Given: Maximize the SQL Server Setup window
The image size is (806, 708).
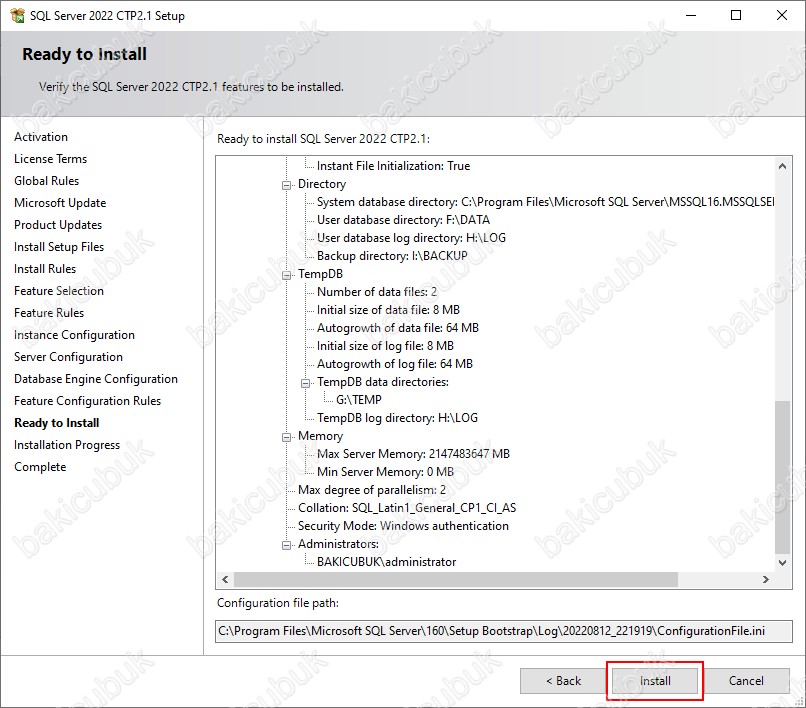Looking at the screenshot, I should [736, 15].
